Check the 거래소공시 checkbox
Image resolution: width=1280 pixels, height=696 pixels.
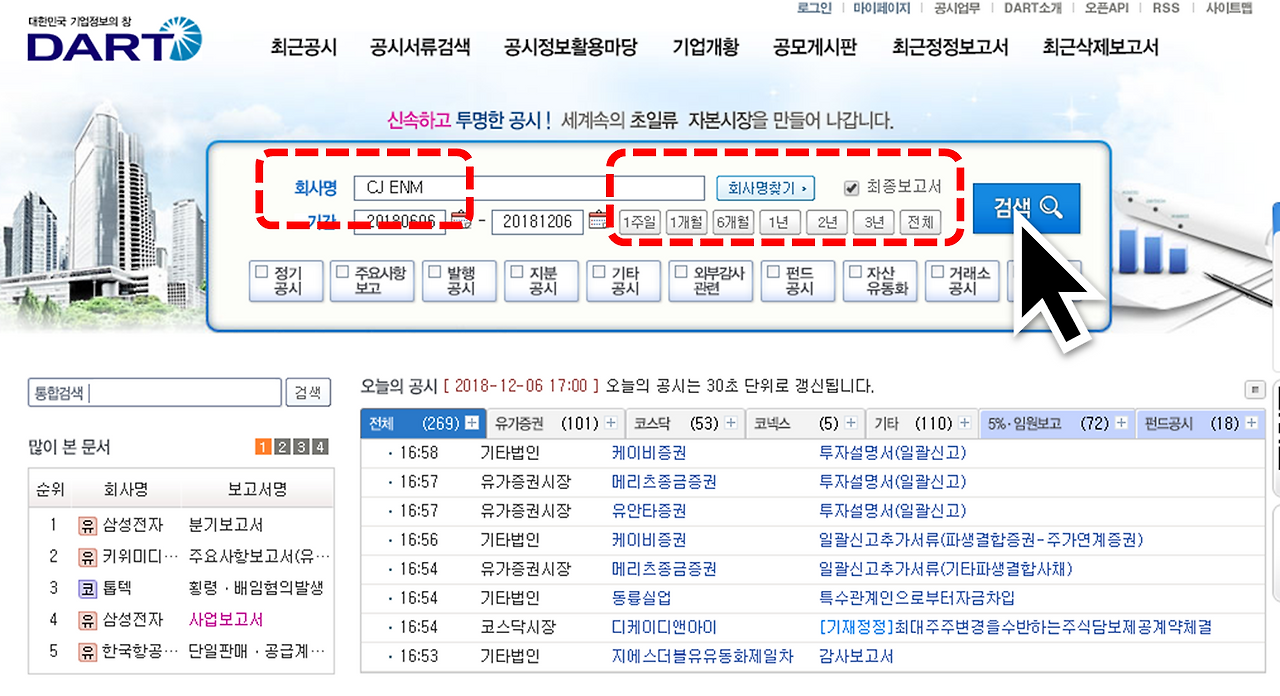(x=936, y=271)
